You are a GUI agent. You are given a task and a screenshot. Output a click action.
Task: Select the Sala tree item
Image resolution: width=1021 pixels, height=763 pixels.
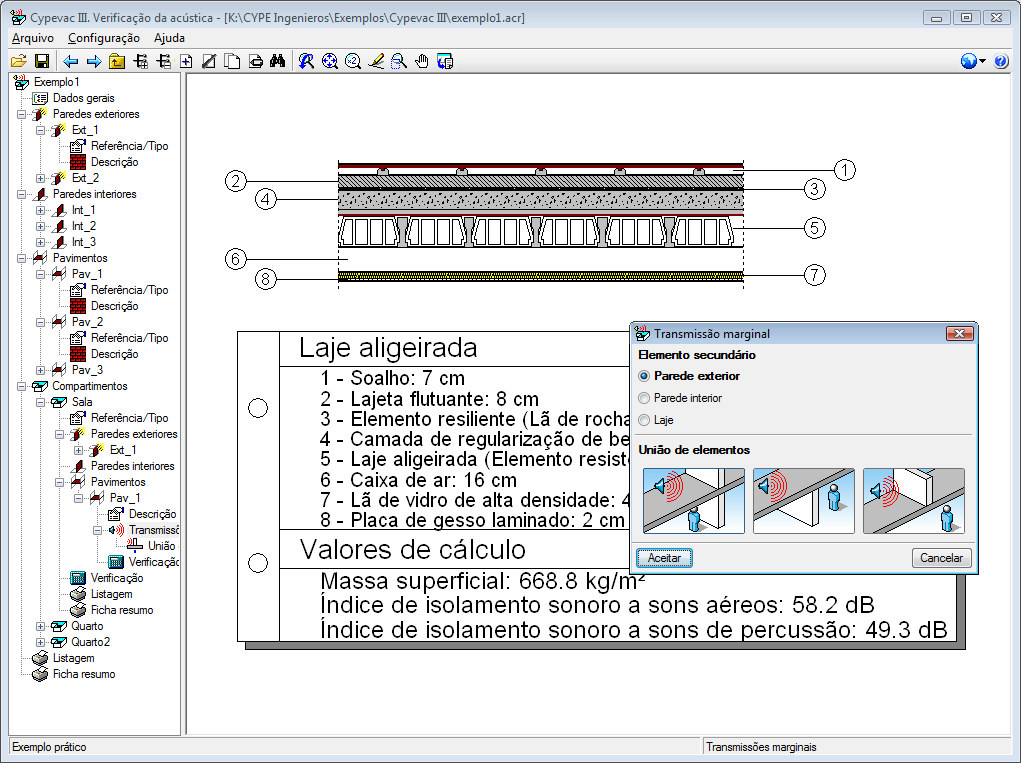[x=82, y=402]
